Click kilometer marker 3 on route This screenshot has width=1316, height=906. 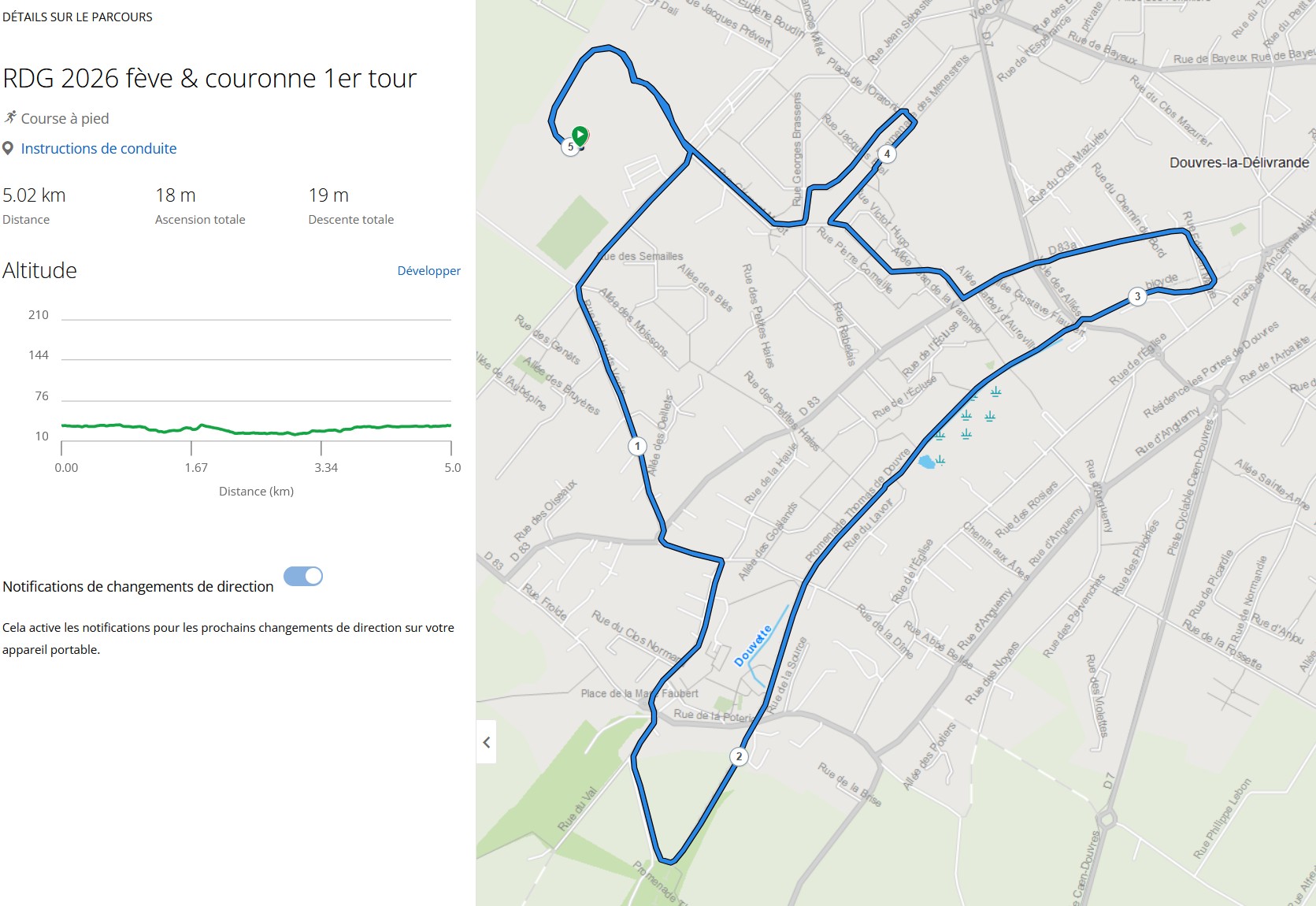point(1136,296)
